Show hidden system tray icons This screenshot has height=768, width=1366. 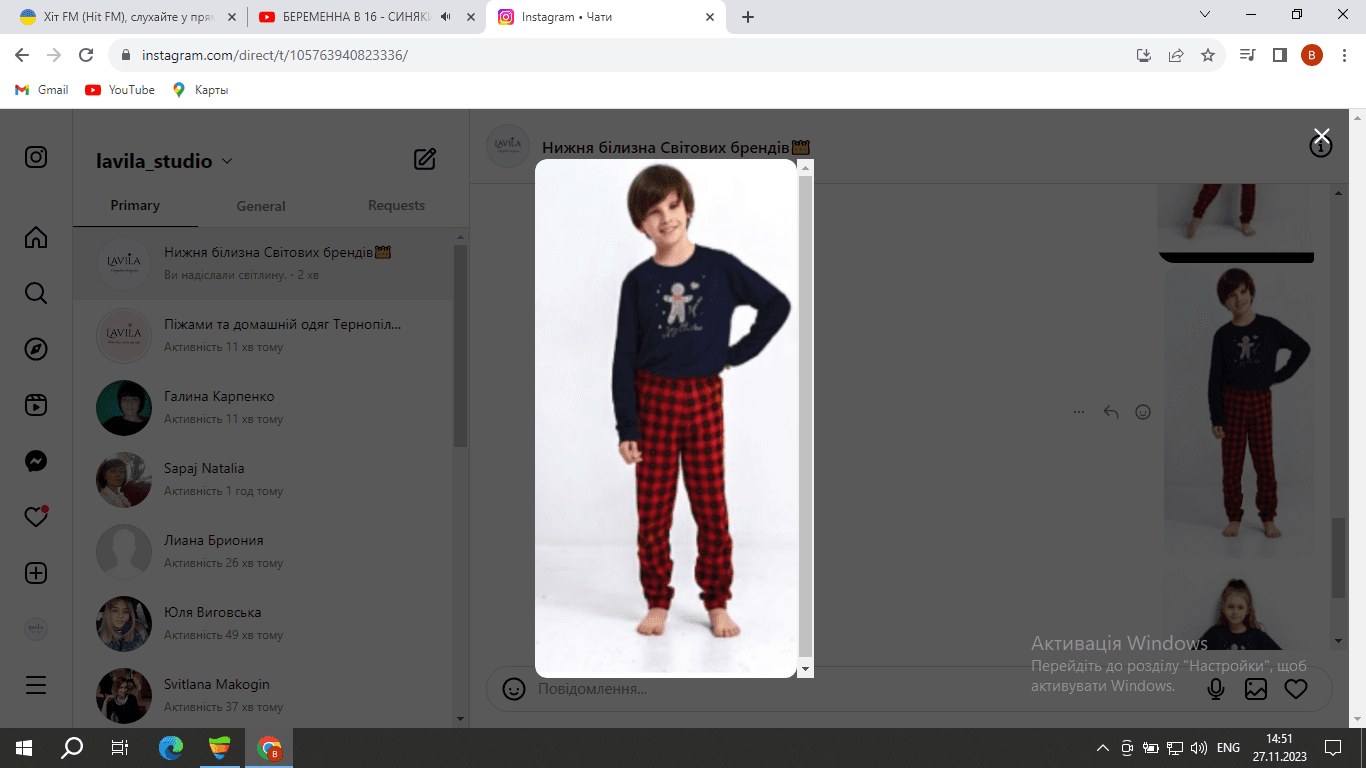[1103, 748]
